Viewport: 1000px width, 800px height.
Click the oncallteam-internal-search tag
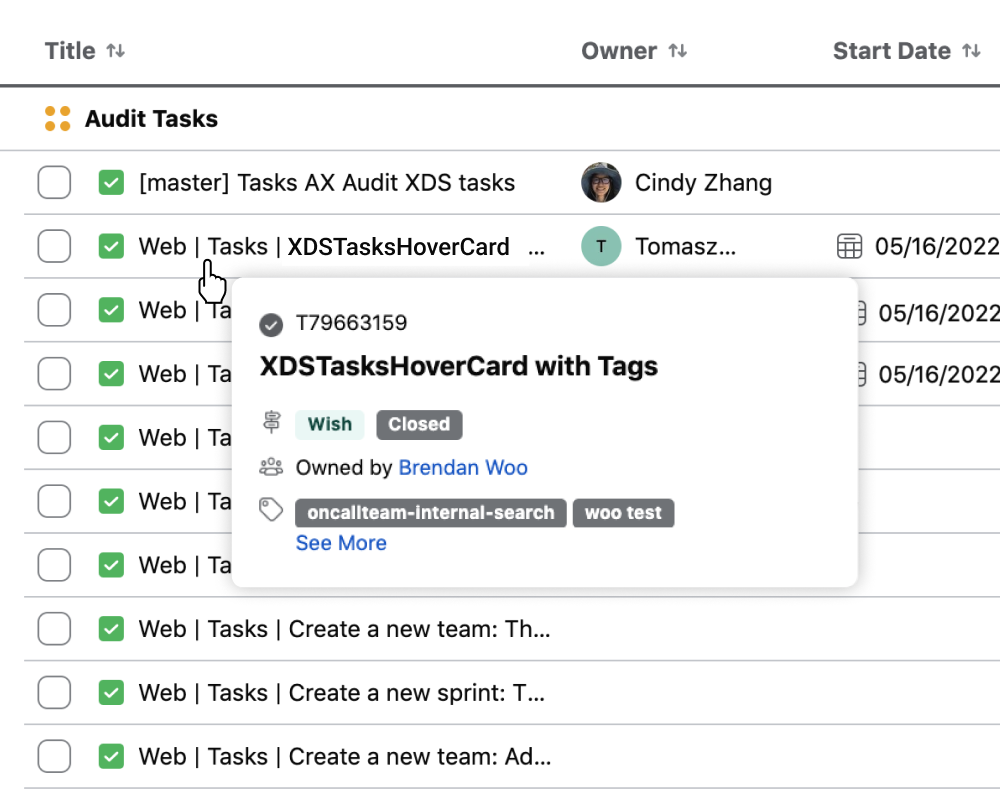[431, 513]
